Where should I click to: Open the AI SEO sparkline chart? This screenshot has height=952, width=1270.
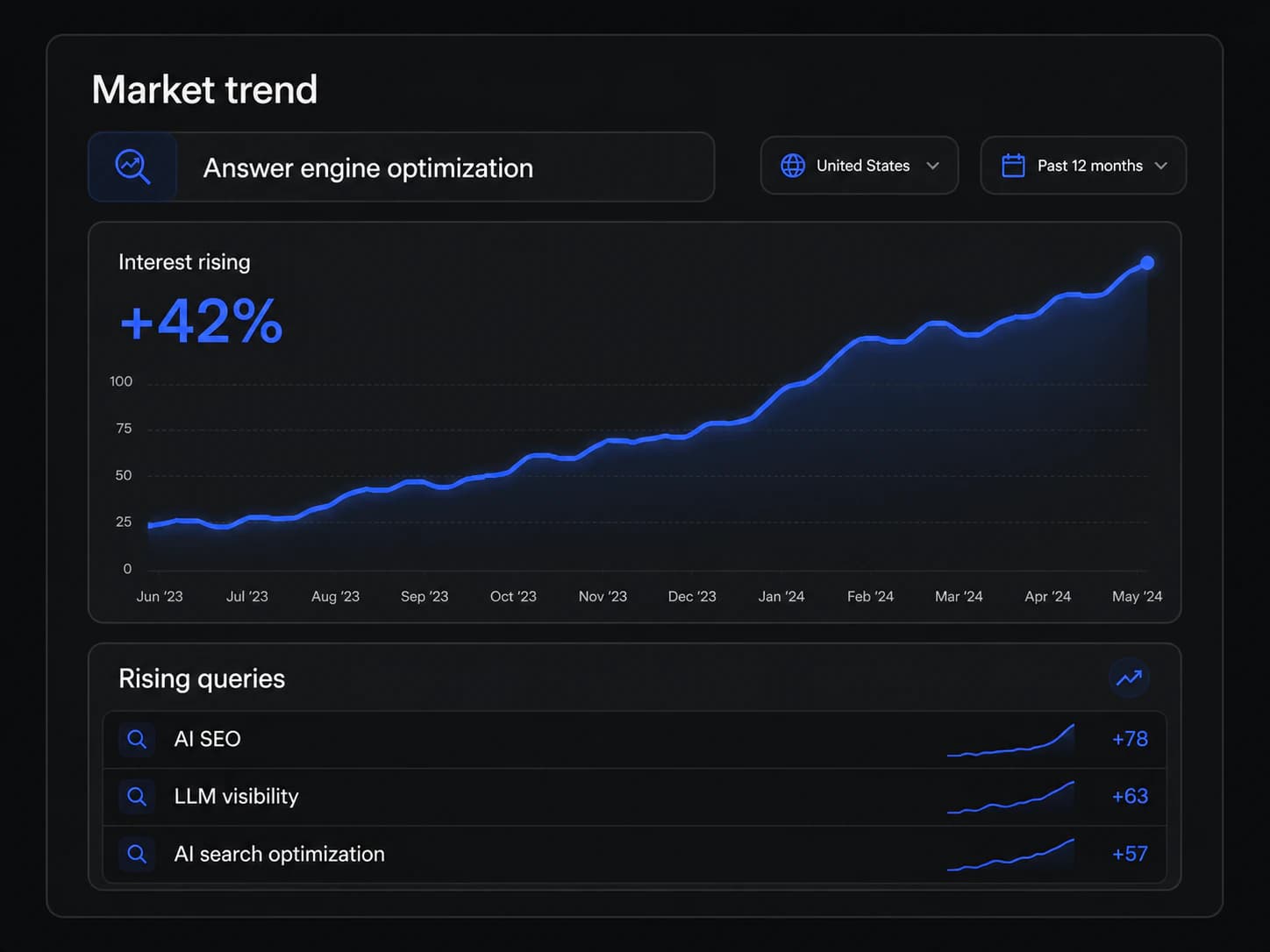click(x=1010, y=740)
